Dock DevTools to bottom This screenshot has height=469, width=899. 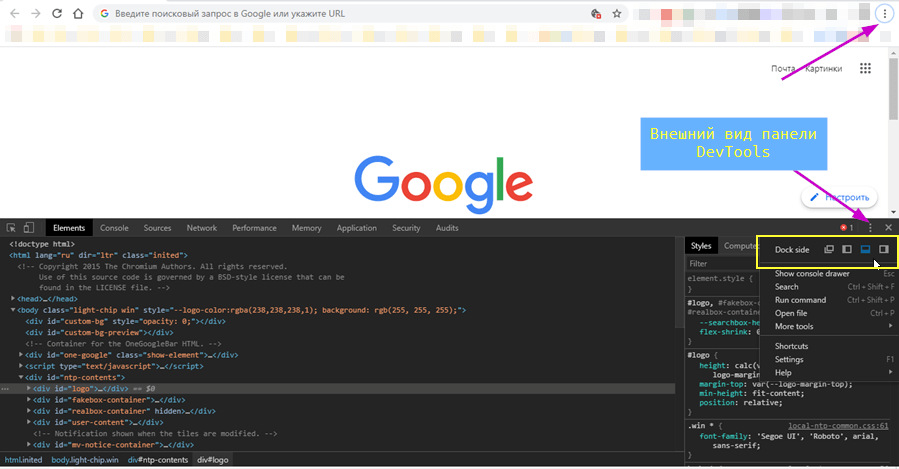tap(865, 249)
